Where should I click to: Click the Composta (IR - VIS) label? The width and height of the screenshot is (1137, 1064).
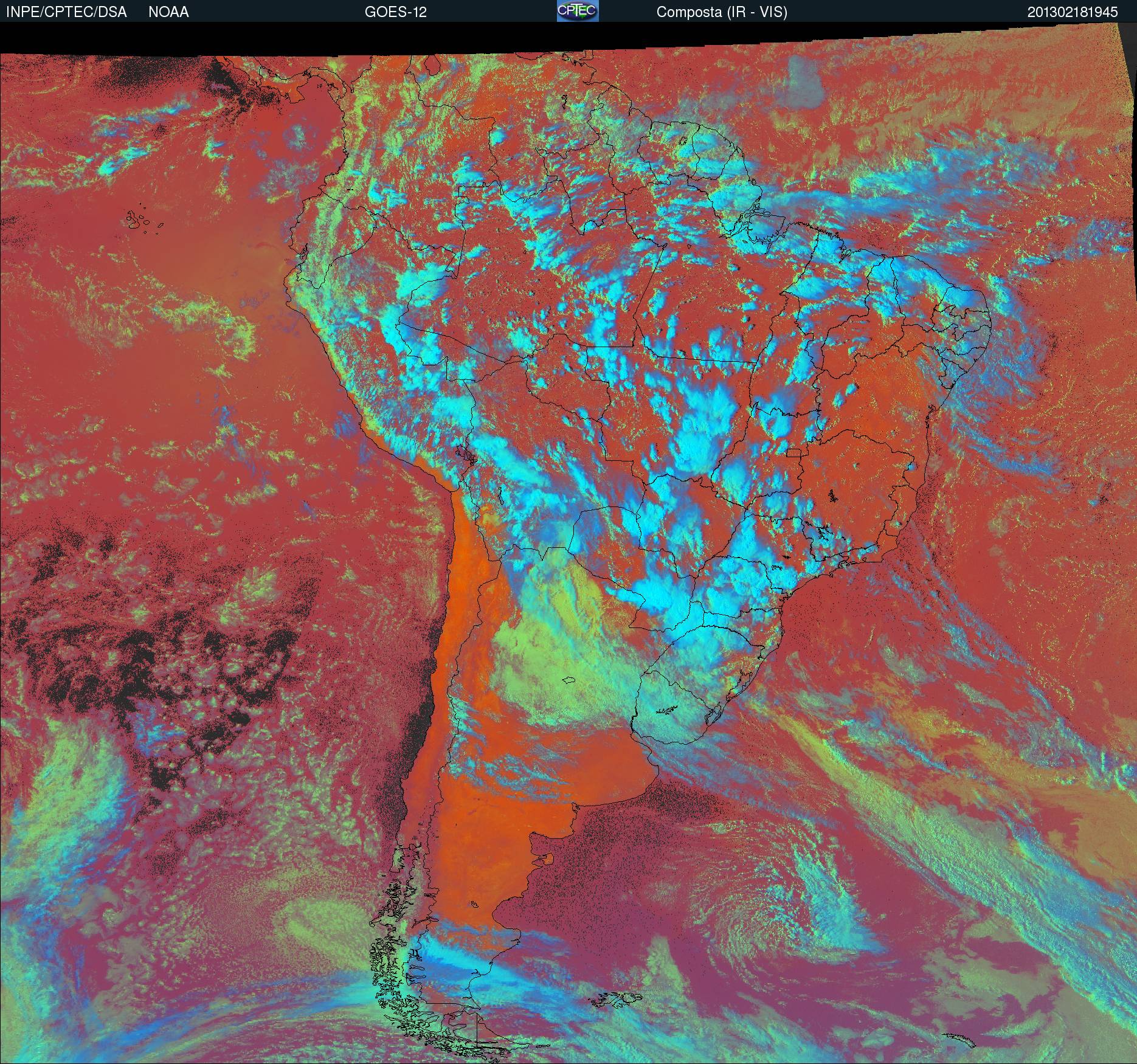point(722,12)
